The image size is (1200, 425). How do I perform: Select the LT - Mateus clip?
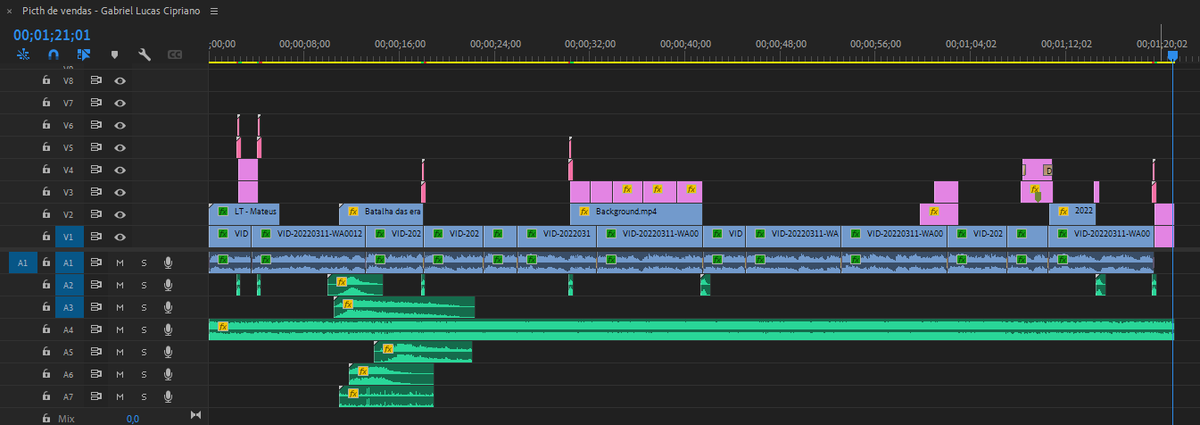pos(244,214)
